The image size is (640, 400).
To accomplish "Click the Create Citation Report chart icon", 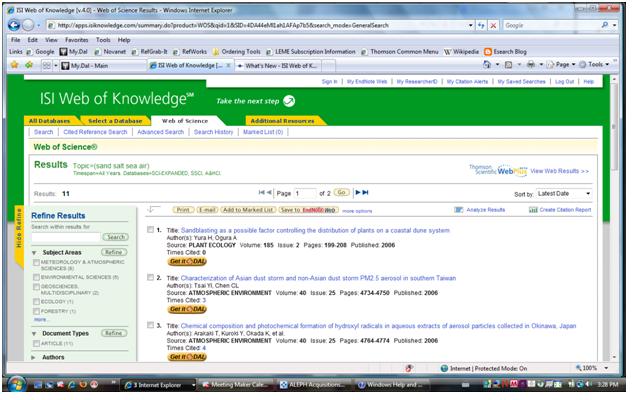I will coord(533,210).
